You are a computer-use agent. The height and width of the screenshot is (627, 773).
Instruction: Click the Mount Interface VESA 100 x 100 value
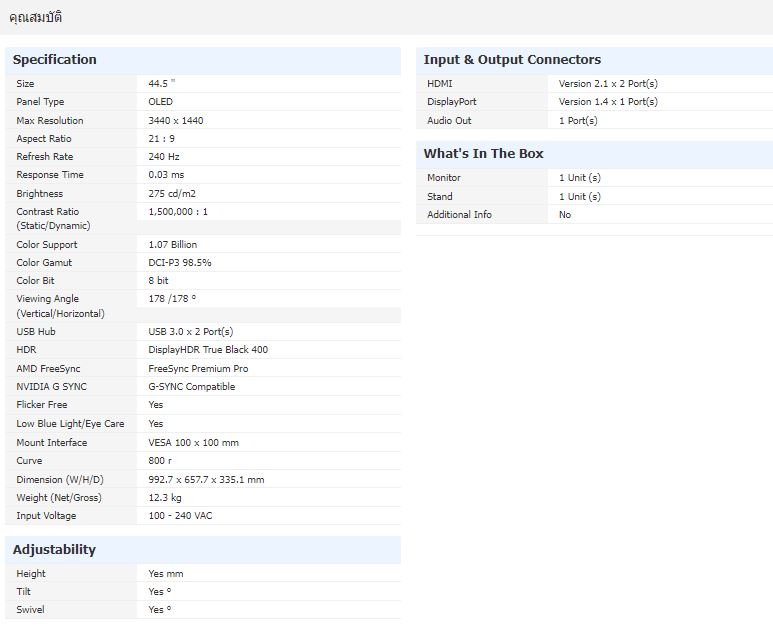coord(193,443)
